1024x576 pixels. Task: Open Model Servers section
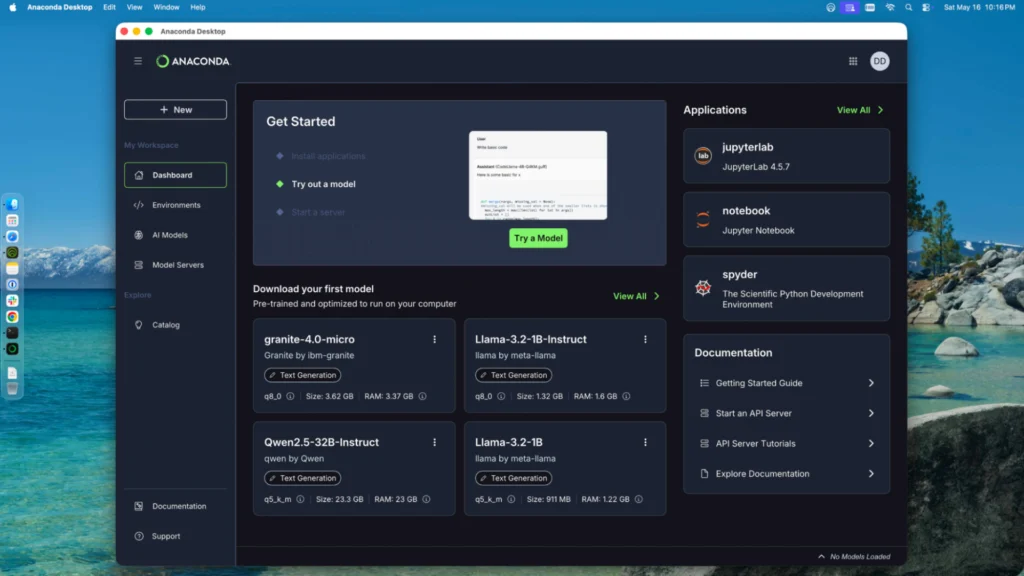point(175,265)
